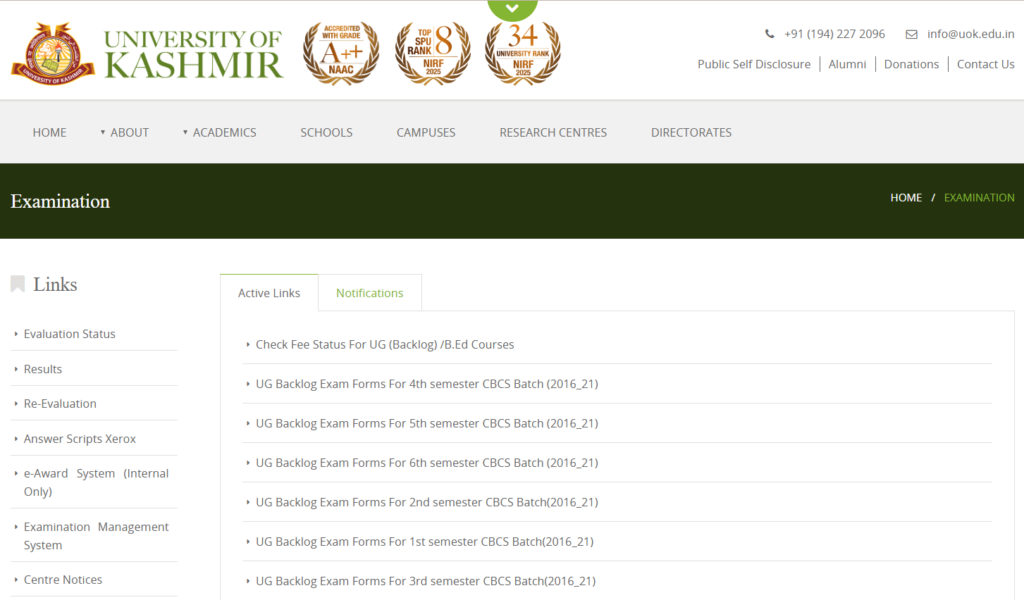Click the University of Kashmir logo emblem

coord(52,54)
